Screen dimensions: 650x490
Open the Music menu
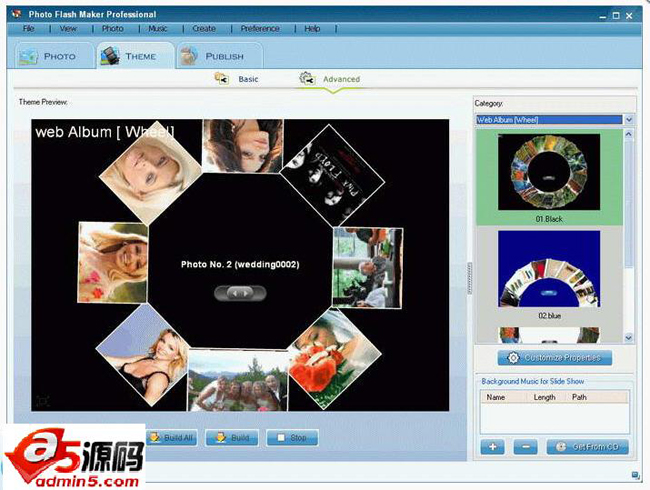point(158,29)
